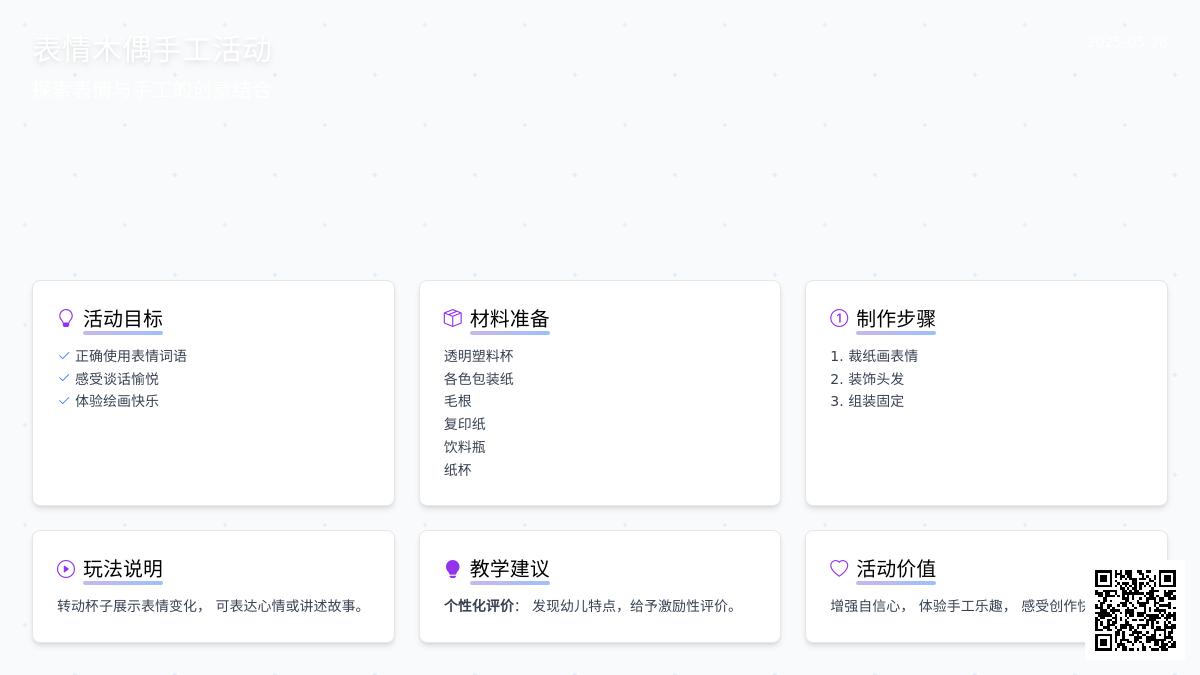Click the checkmark next to 体验绘画快乐

click(64, 401)
